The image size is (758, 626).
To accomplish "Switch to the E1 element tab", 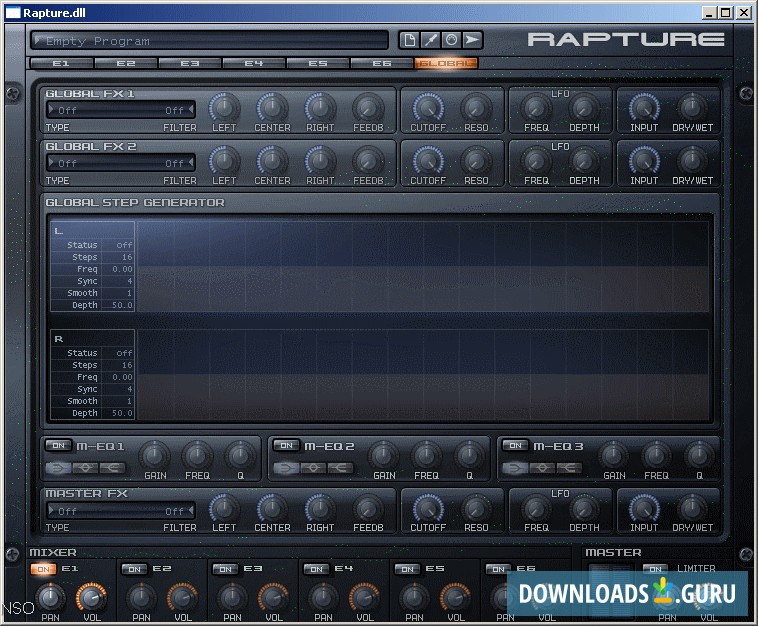I will point(61,63).
